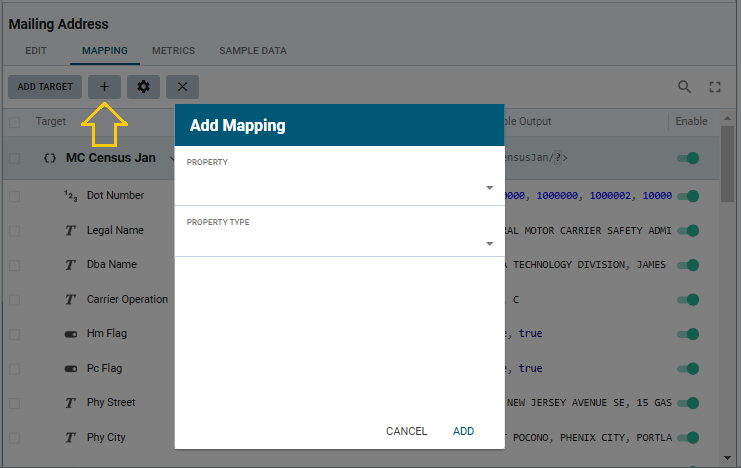Check the Dba Name row checkbox

(14, 265)
